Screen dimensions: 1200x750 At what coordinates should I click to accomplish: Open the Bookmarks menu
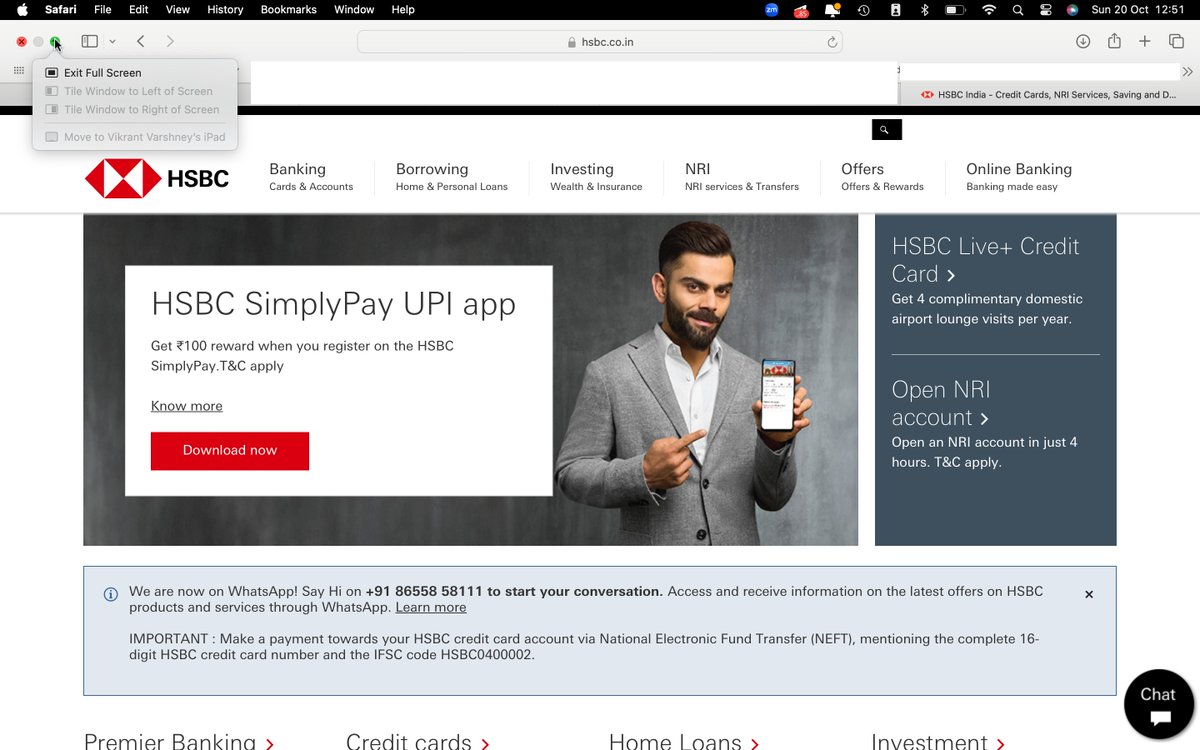click(288, 10)
